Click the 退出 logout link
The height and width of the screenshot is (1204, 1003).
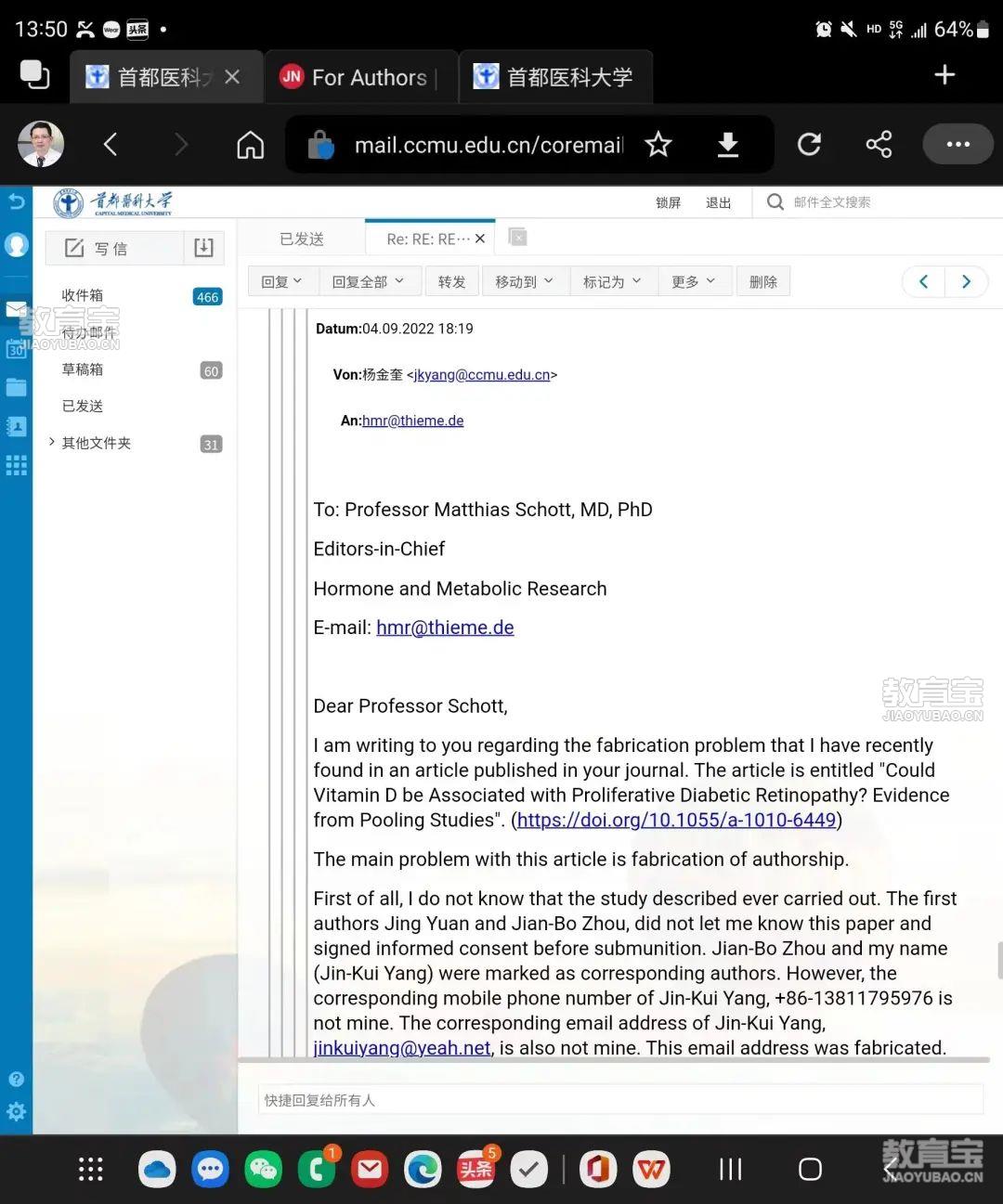(718, 202)
